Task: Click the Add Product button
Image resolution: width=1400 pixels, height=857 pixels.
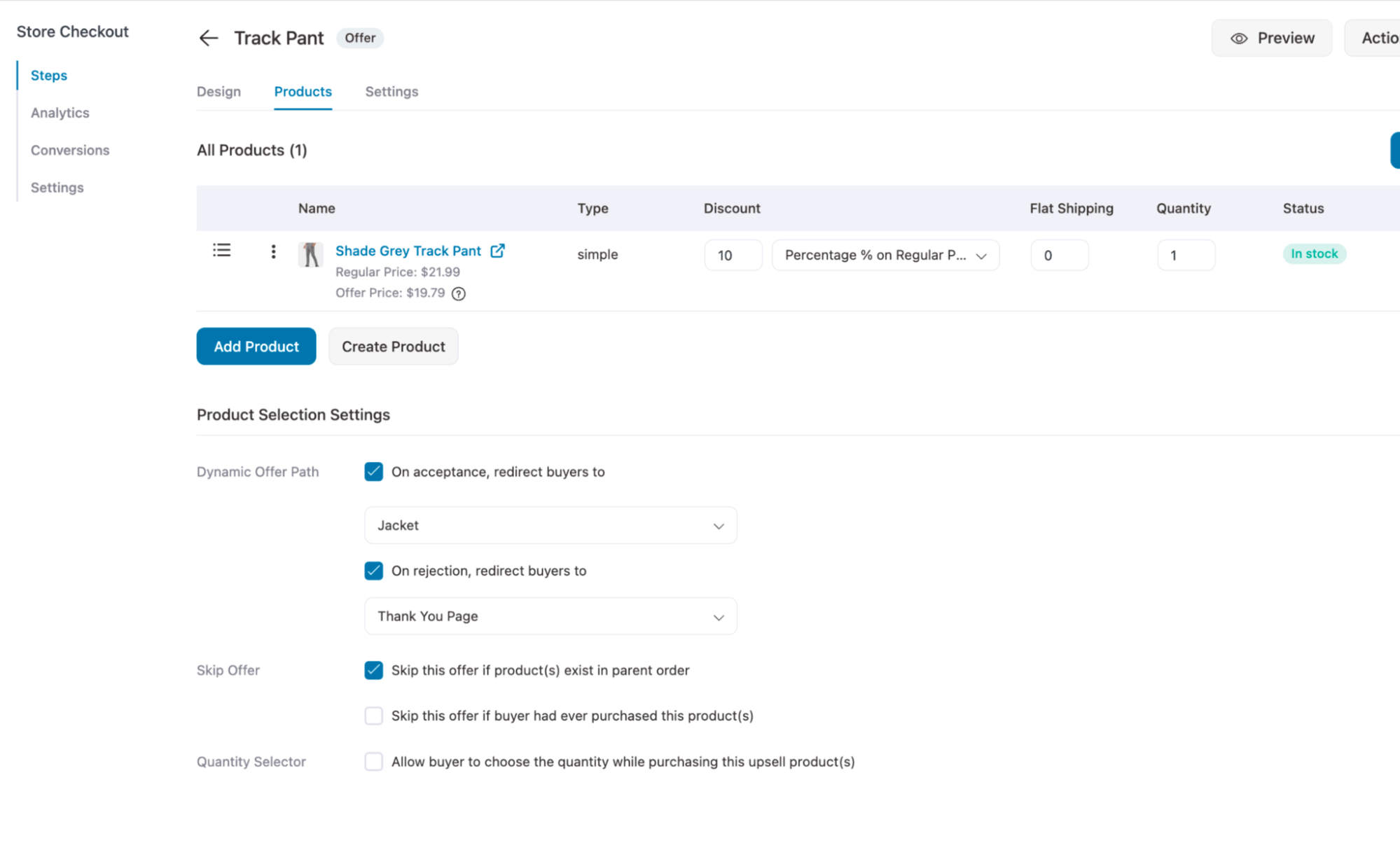Action: pos(256,347)
